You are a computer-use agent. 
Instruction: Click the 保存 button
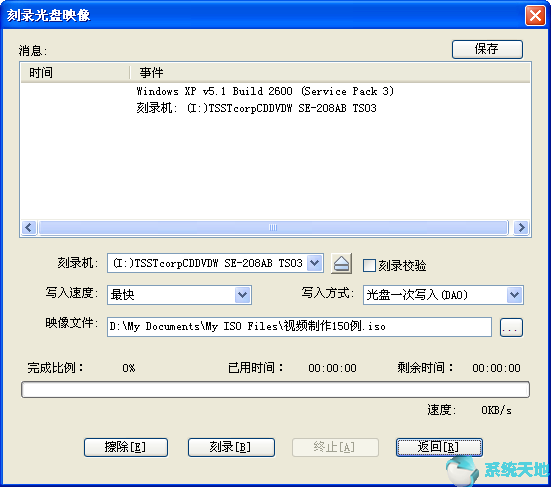click(x=487, y=49)
